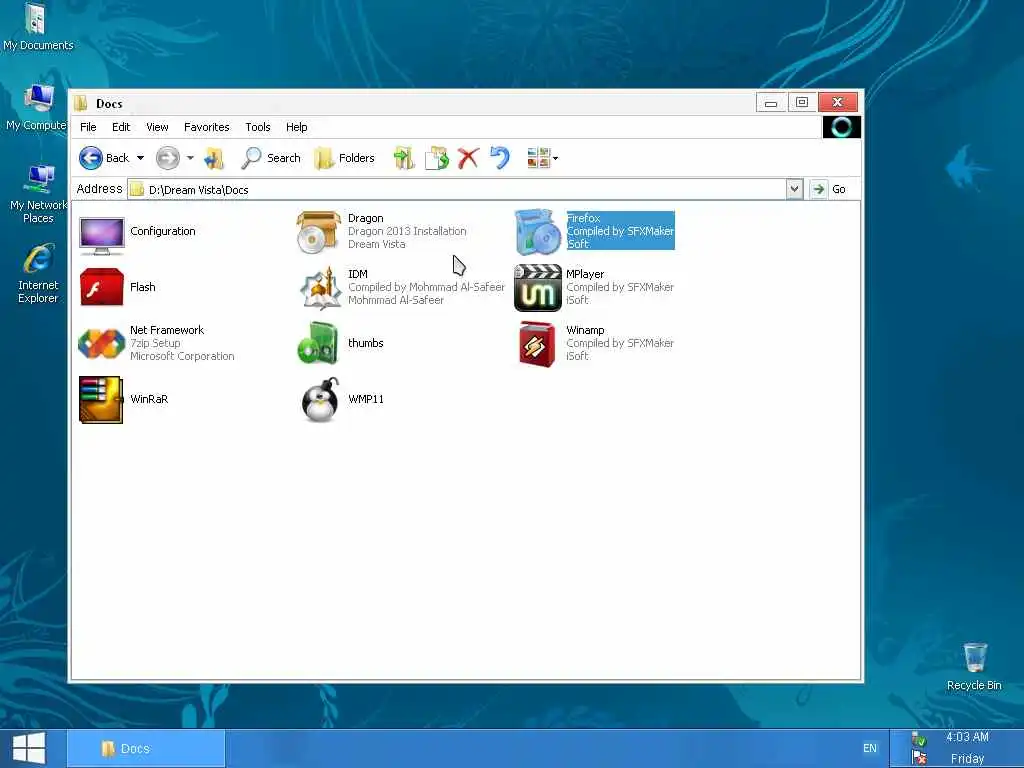Click the 4:03 AM clock
The height and width of the screenshot is (768, 1024).
click(967, 737)
